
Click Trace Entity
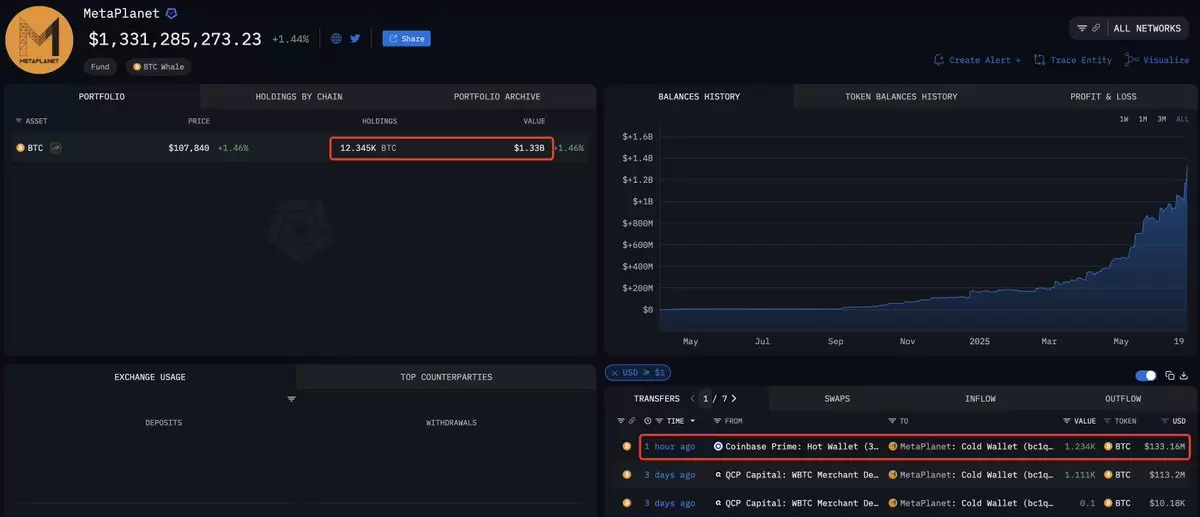tap(1073, 60)
